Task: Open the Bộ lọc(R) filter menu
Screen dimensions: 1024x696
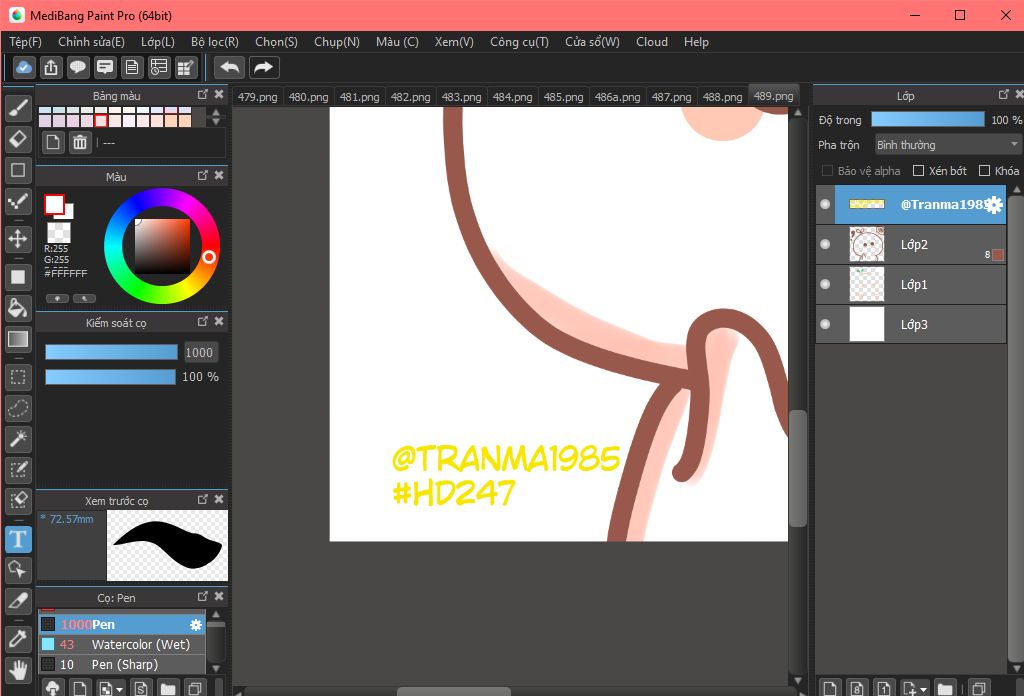Action: 215,42
